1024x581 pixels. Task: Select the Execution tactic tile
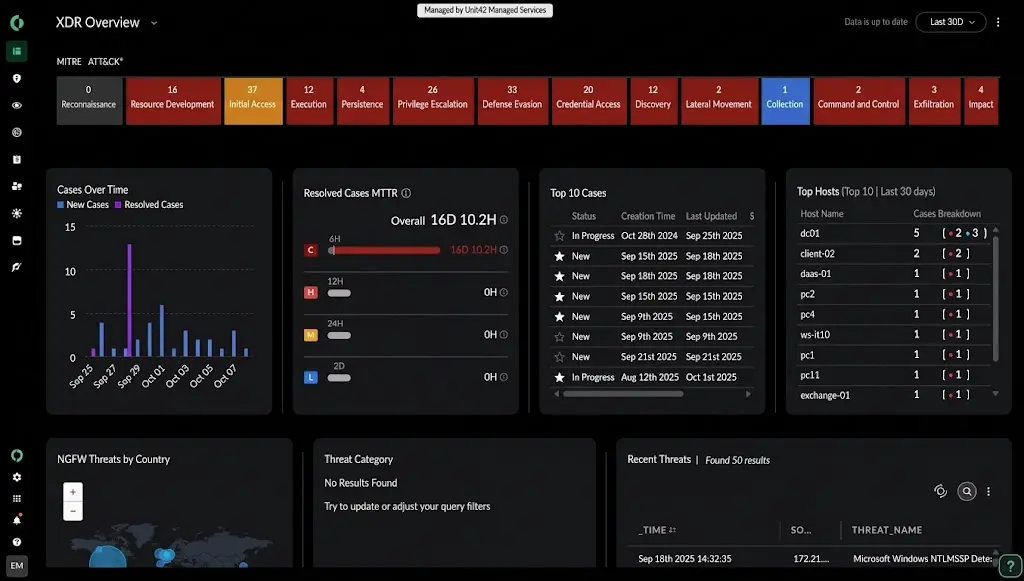310,101
